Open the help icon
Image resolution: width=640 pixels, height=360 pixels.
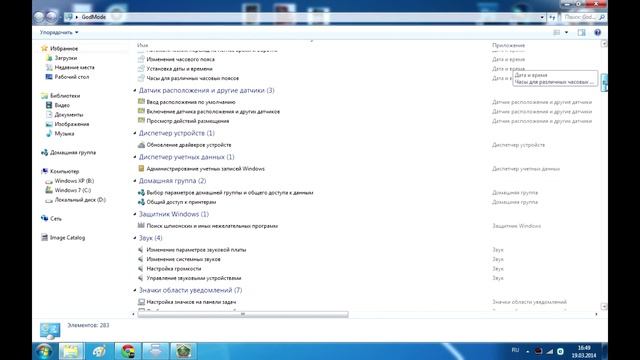598,32
